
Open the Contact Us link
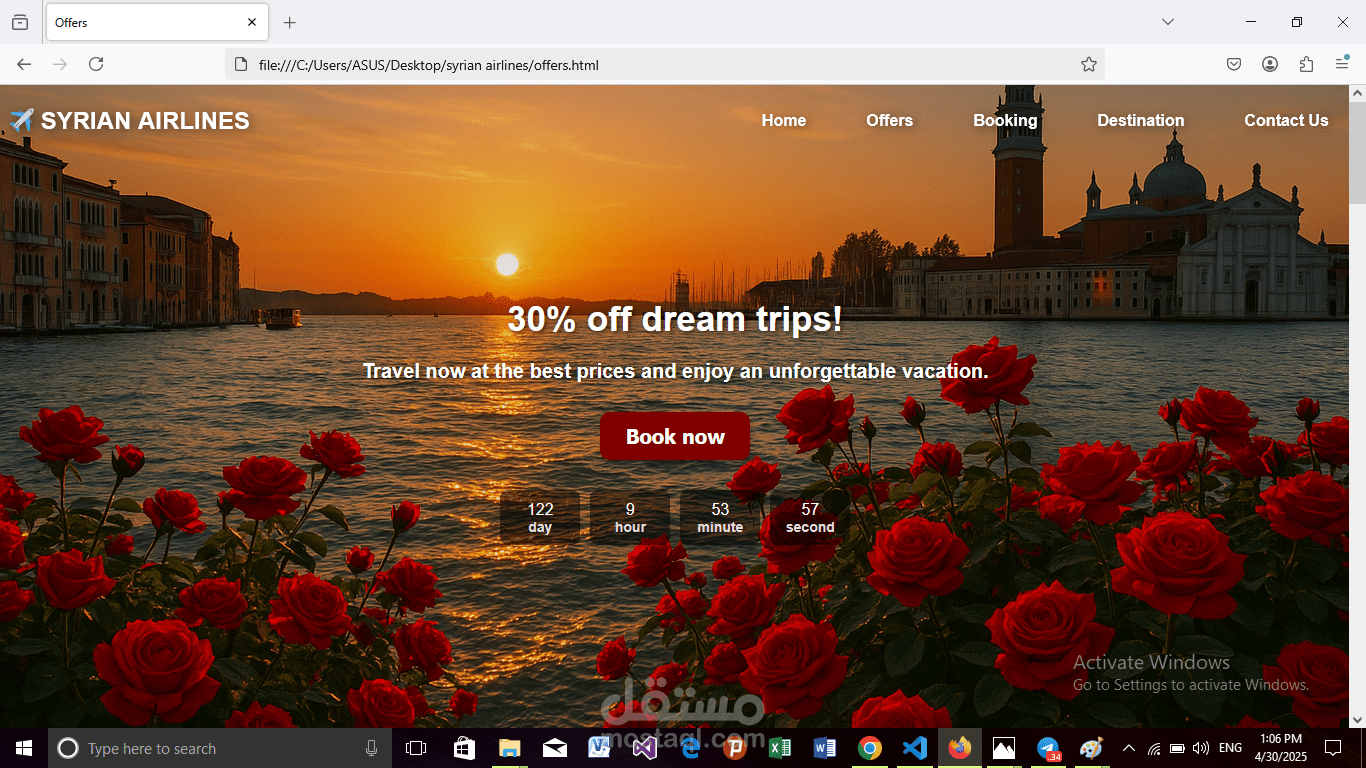point(1286,120)
